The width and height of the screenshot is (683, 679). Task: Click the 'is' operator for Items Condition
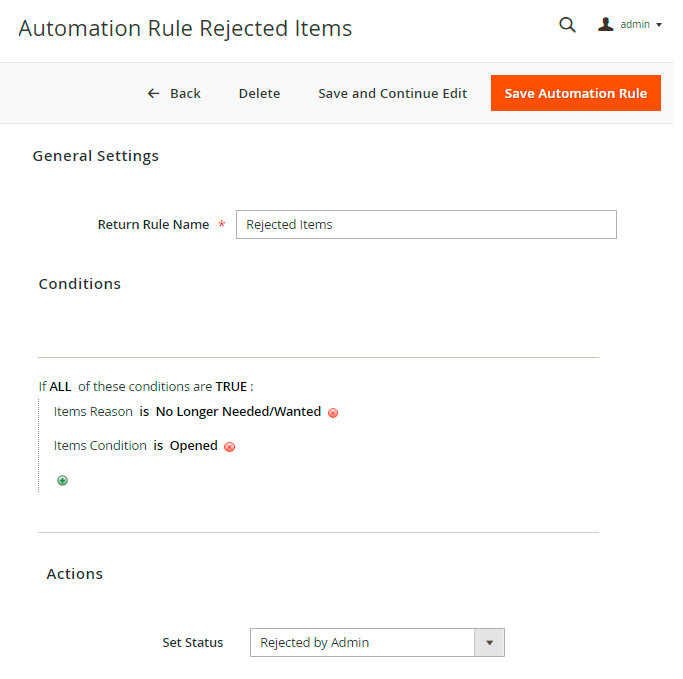pos(158,445)
